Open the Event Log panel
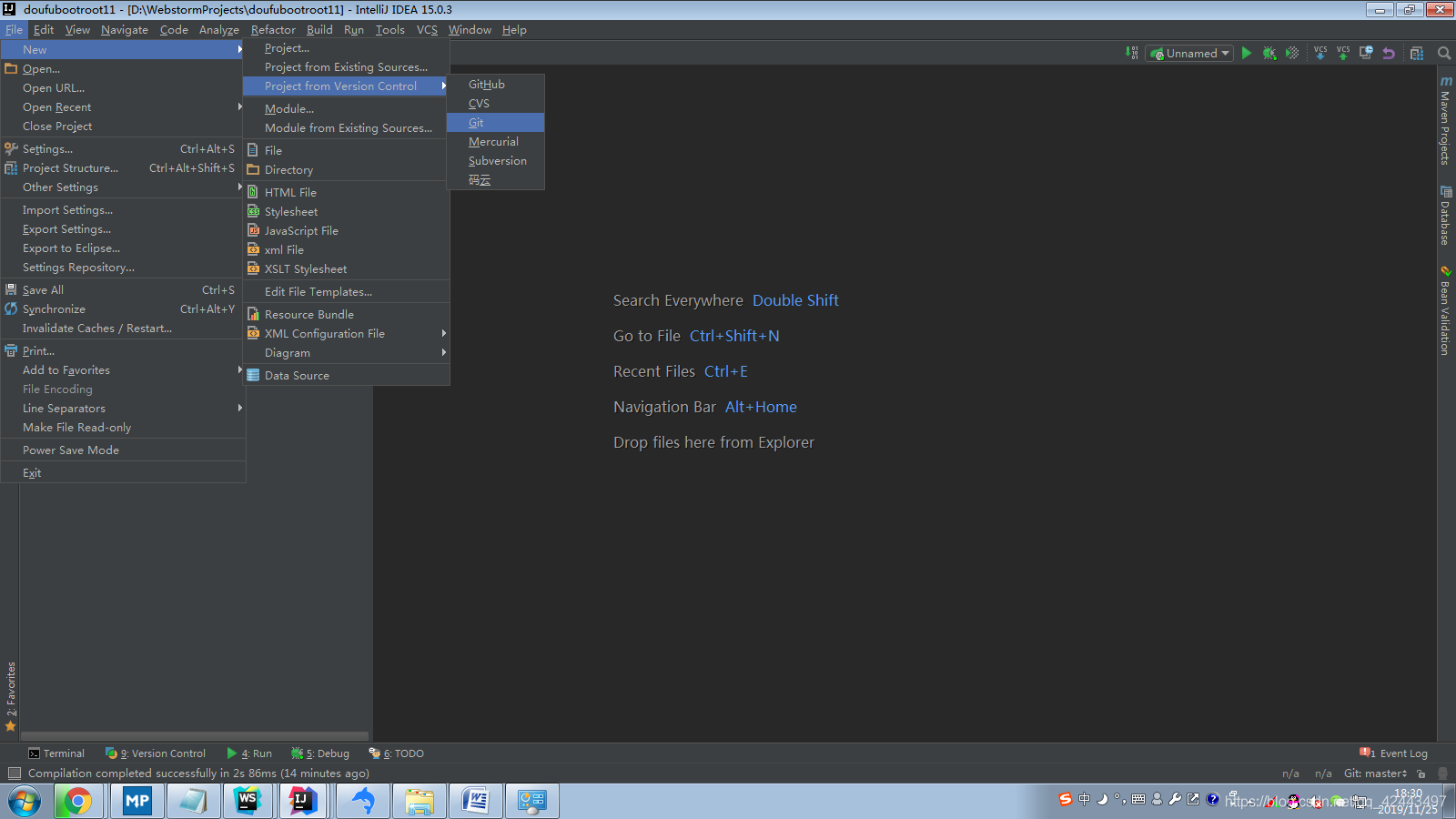1456x819 pixels. point(1393,753)
